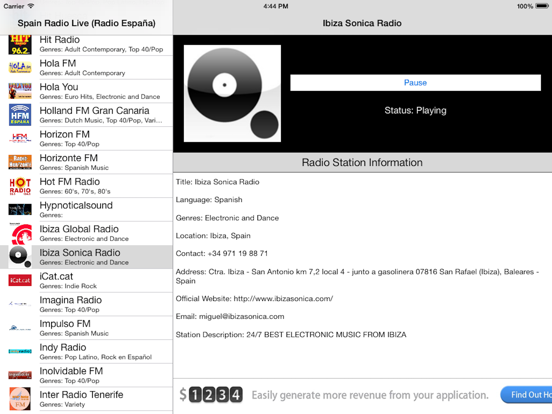Select the Impulso FM station logo
The width and height of the screenshot is (552, 414).
pos(20,328)
